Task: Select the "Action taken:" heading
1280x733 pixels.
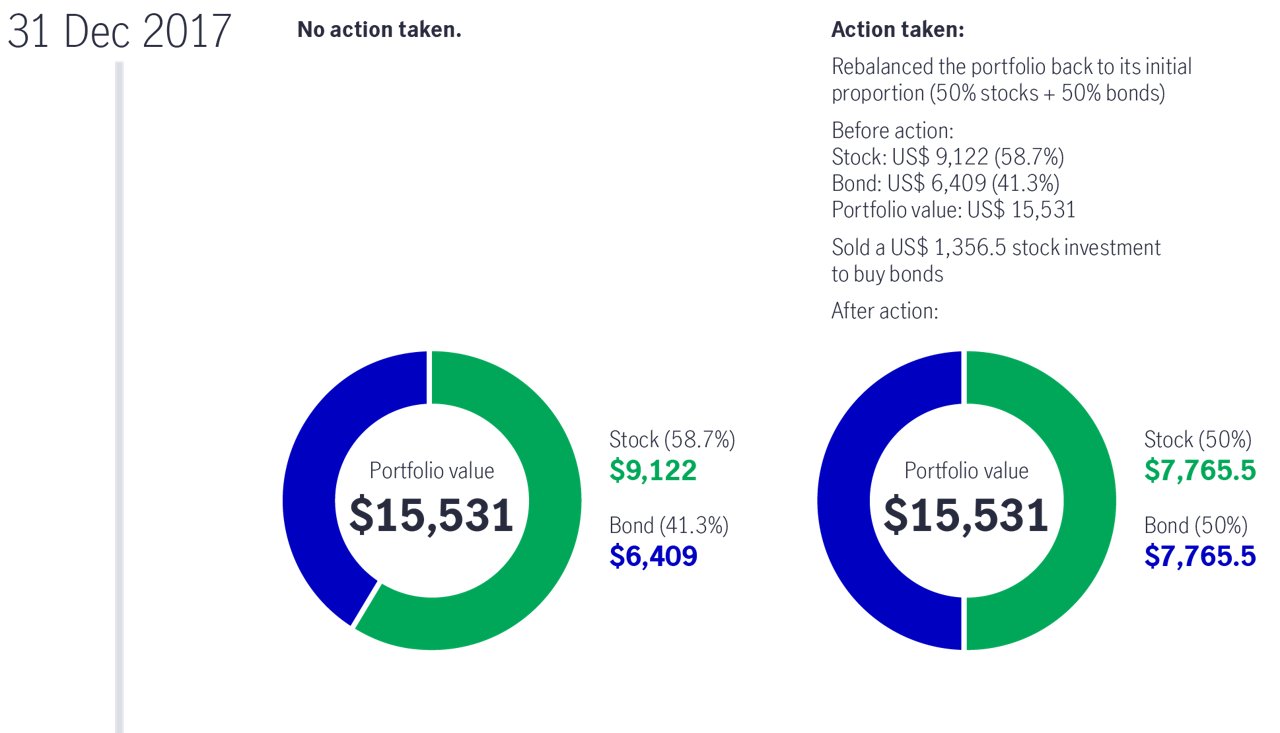Action: click(x=897, y=30)
